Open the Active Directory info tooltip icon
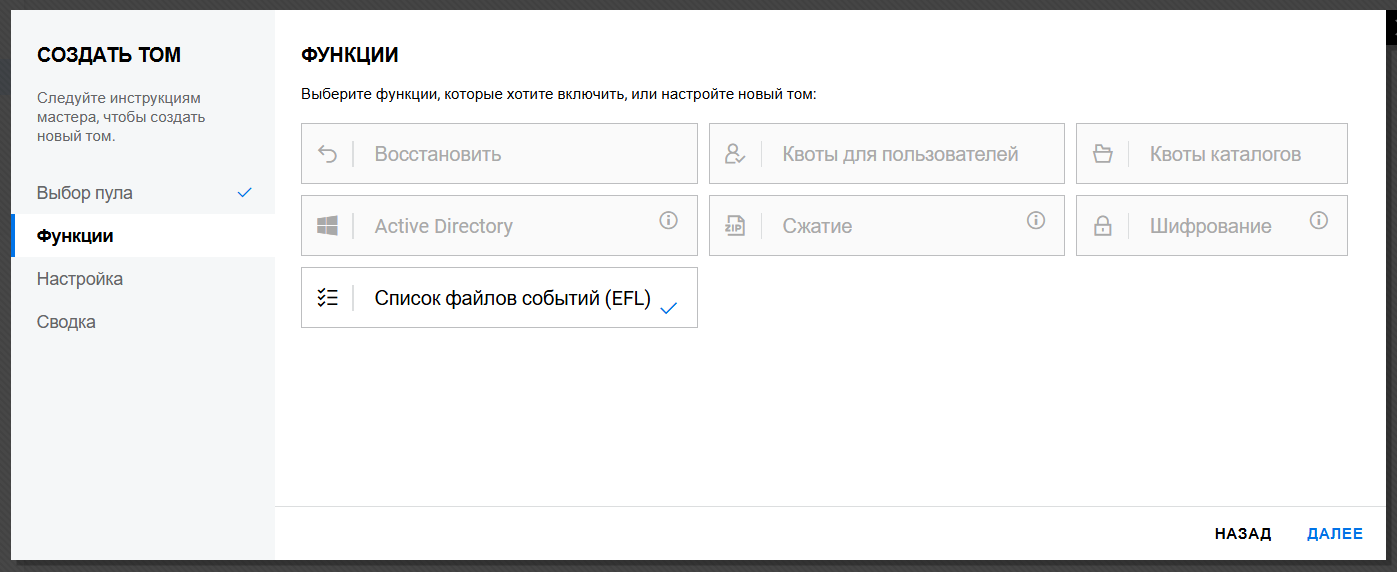The image size is (1397, 572). tap(668, 220)
